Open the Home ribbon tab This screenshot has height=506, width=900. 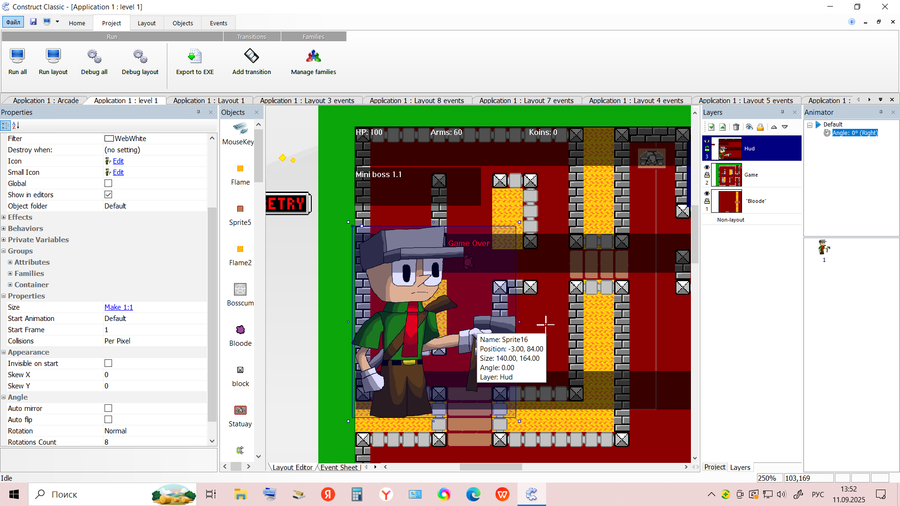[76, 23]
